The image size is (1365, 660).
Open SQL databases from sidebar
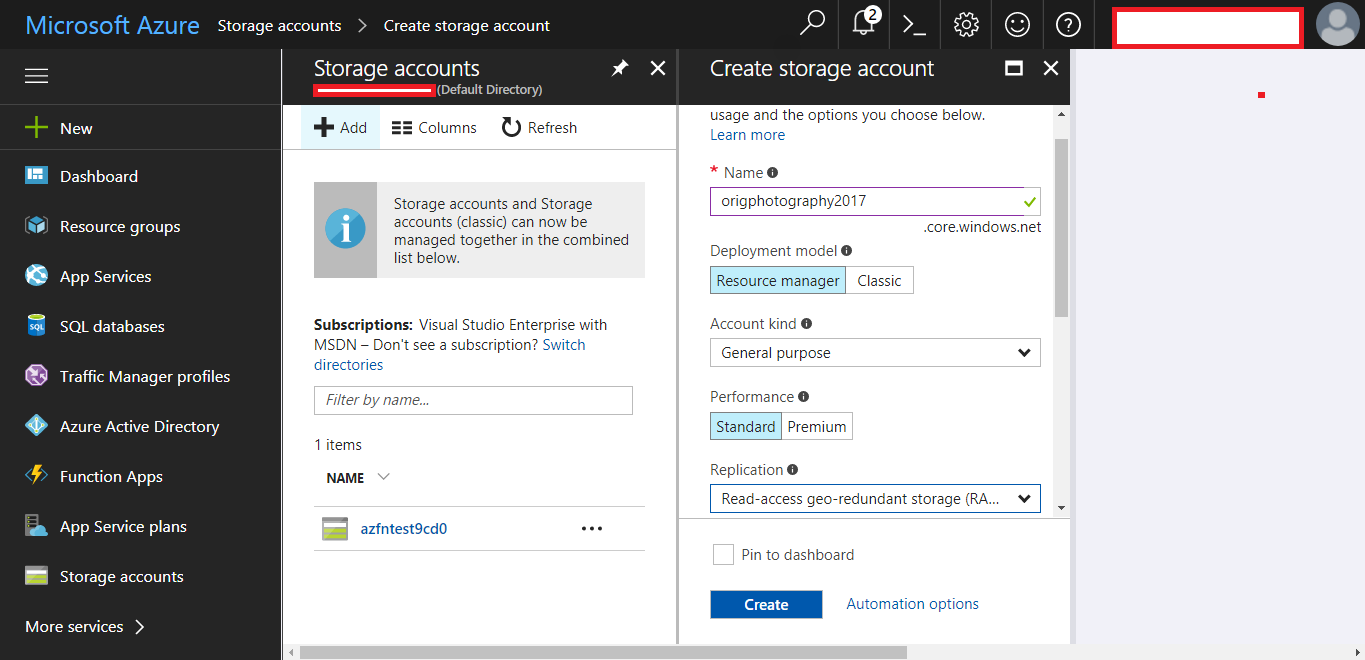click(x=112, y=326)
